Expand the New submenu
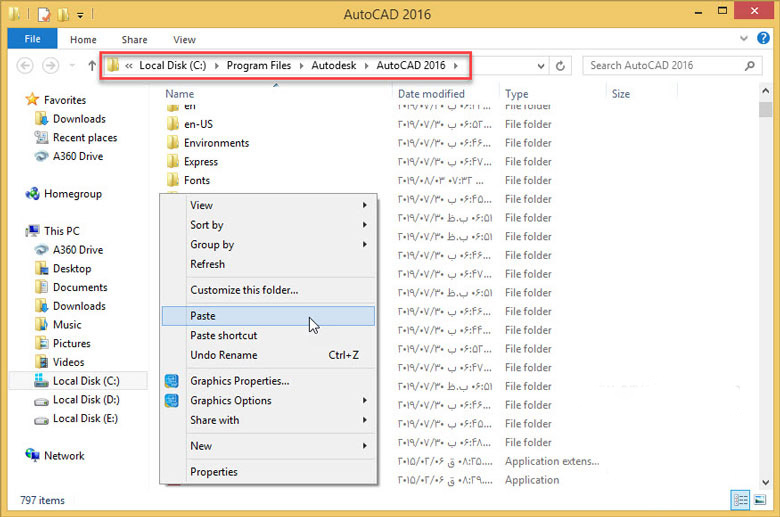The width and height of the screenshot is (780, 517). pyautogui.click(x=268, y=446)
